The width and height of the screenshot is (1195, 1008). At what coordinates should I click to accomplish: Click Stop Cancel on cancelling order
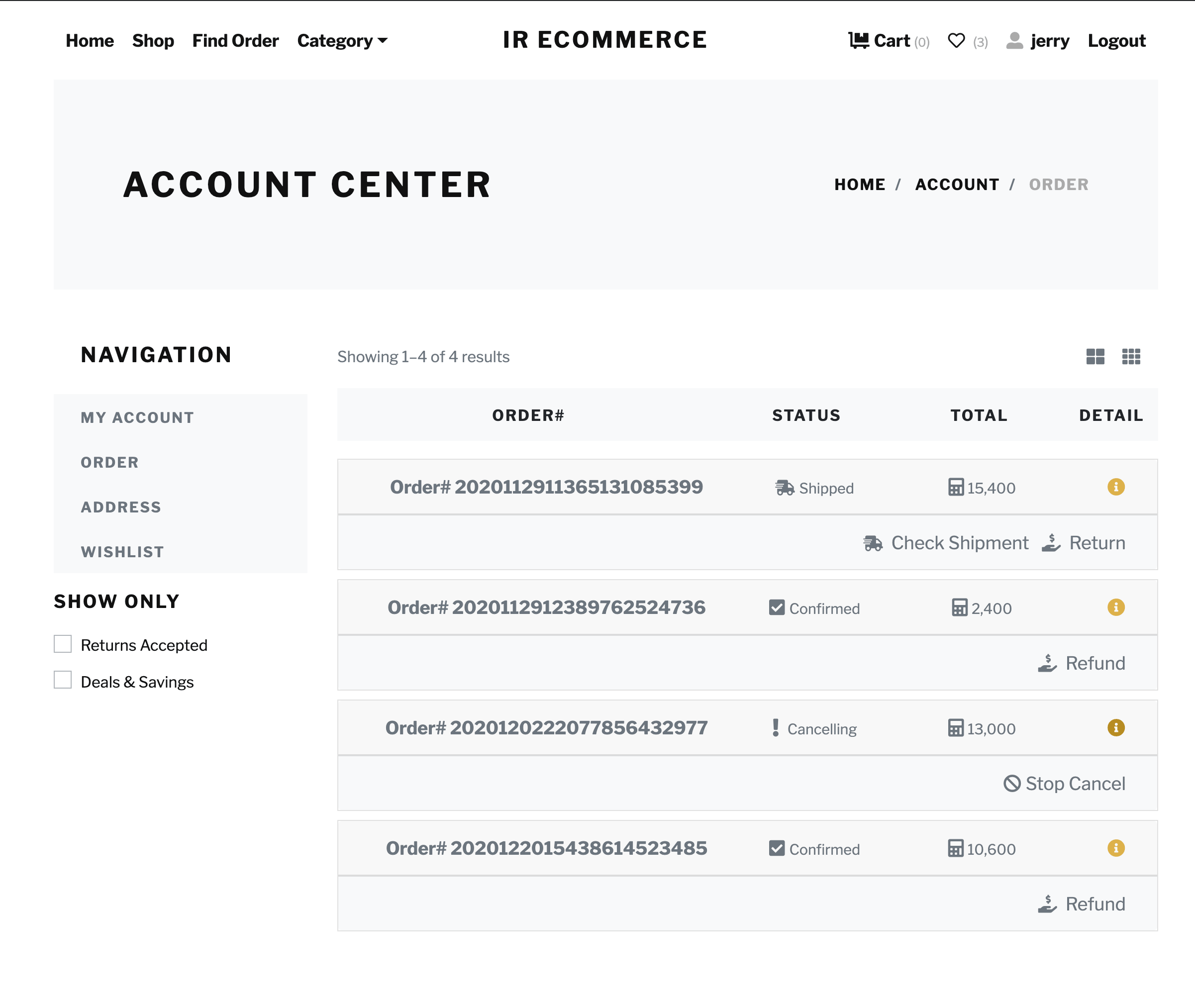(1064, 784)
